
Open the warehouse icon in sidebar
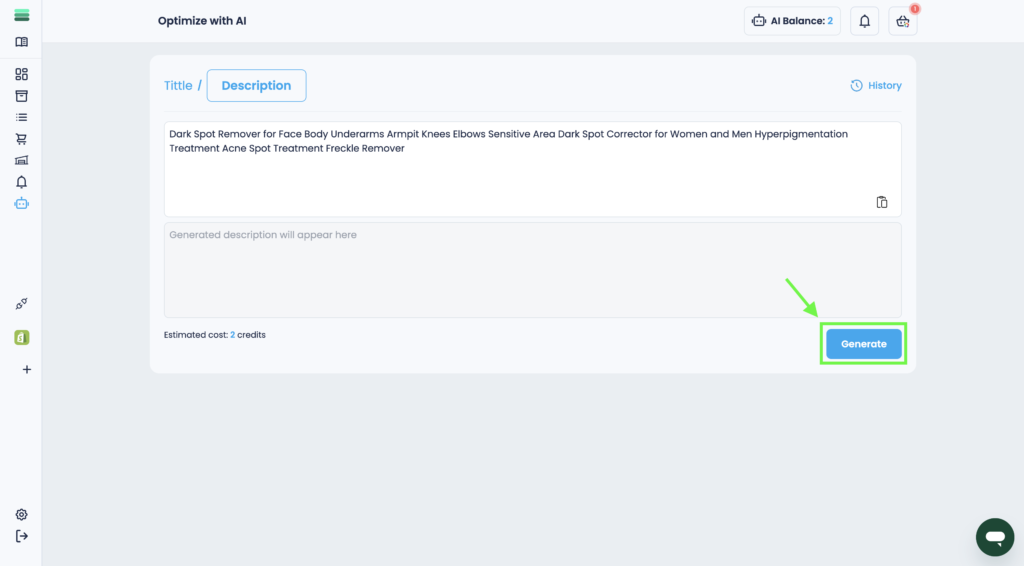coord(21,160)
